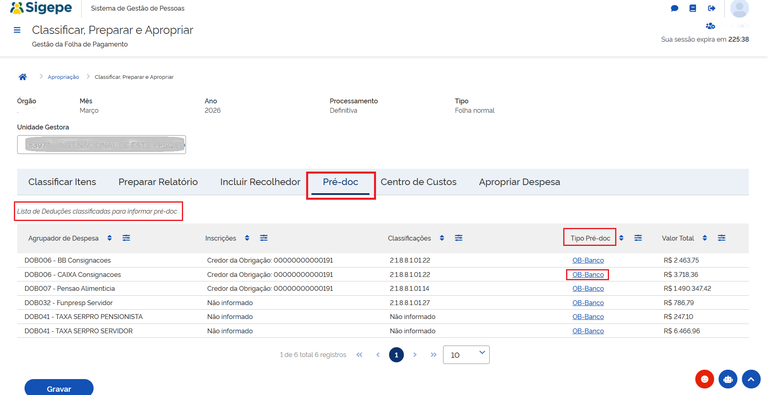Open filter for Classificações column
Image resolution: width=768 pixels, height=395 pixels.
point(458,238)
